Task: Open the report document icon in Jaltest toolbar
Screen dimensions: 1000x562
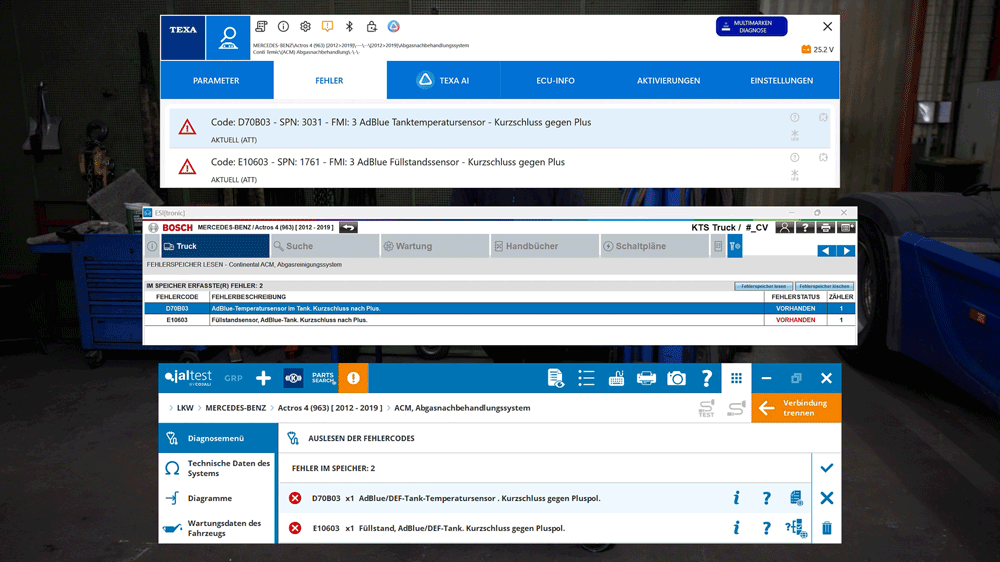Action: click(555, 378)
